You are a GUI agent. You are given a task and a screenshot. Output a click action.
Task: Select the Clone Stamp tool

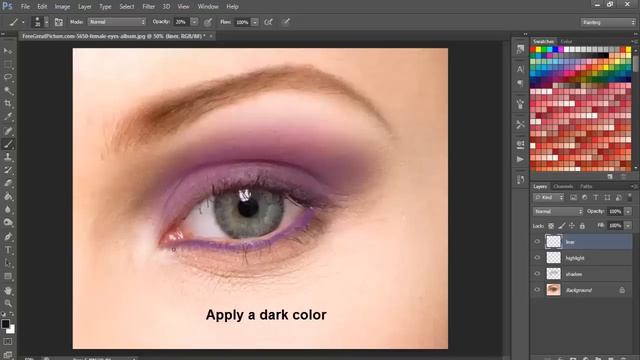[8, 157]
